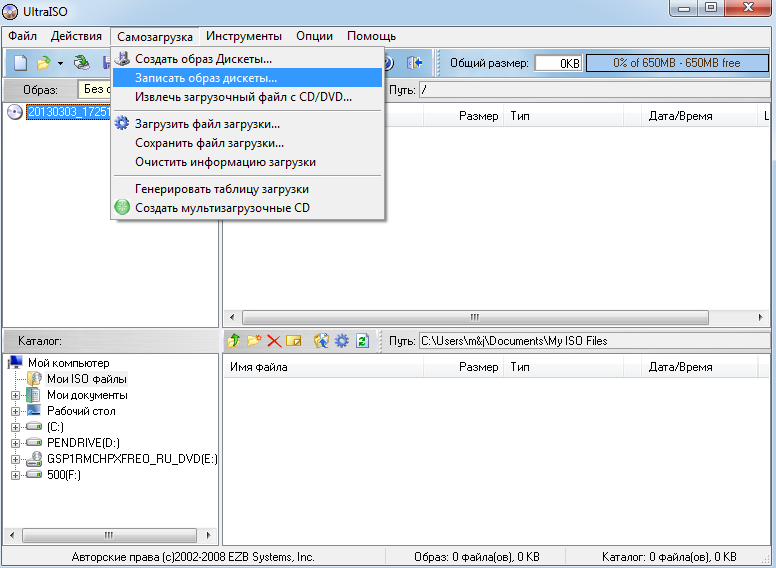Open the Файл menu
776x568 pixels.
pyautogui.click(x=22, y=36)
